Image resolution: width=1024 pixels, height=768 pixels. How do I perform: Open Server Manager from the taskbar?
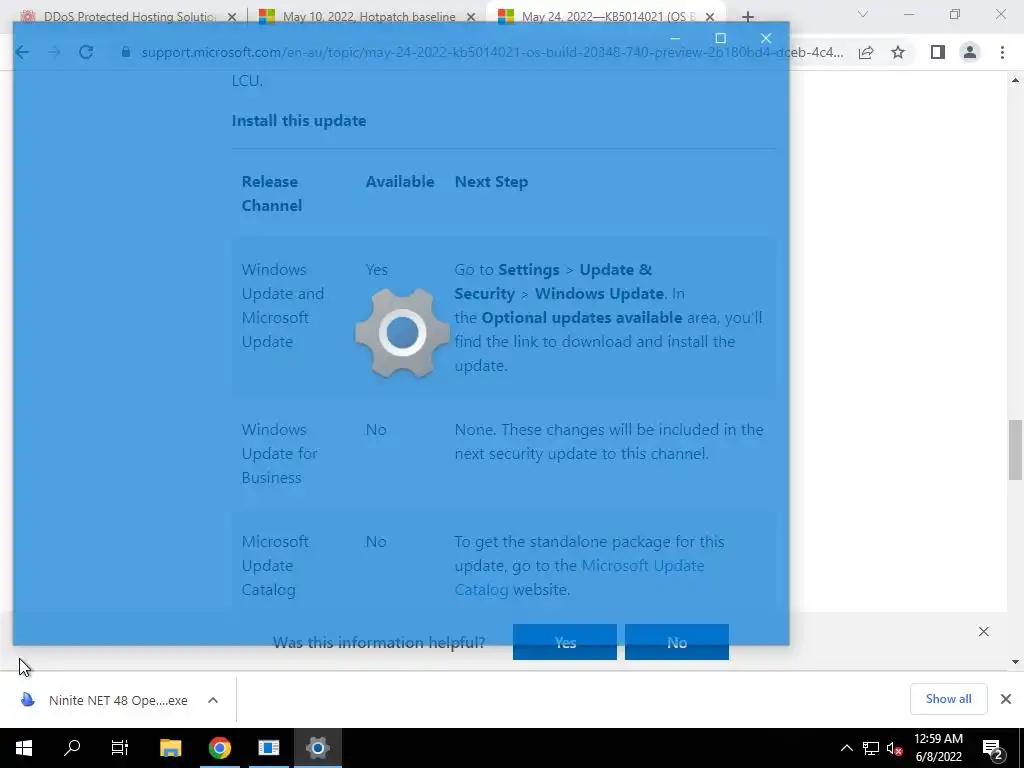[x=268, y=748]
